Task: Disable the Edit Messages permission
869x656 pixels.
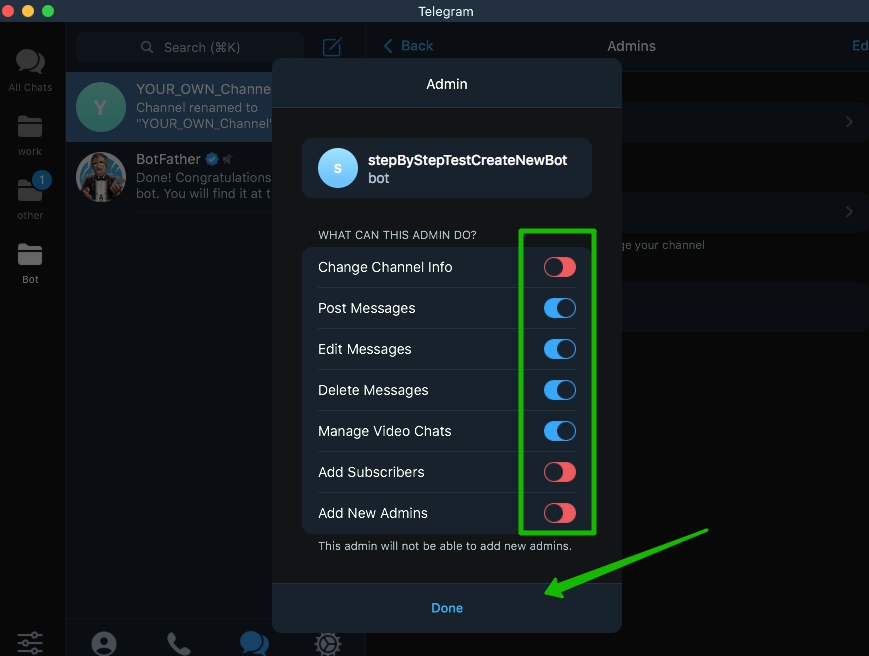Action: tap(560, 349)
